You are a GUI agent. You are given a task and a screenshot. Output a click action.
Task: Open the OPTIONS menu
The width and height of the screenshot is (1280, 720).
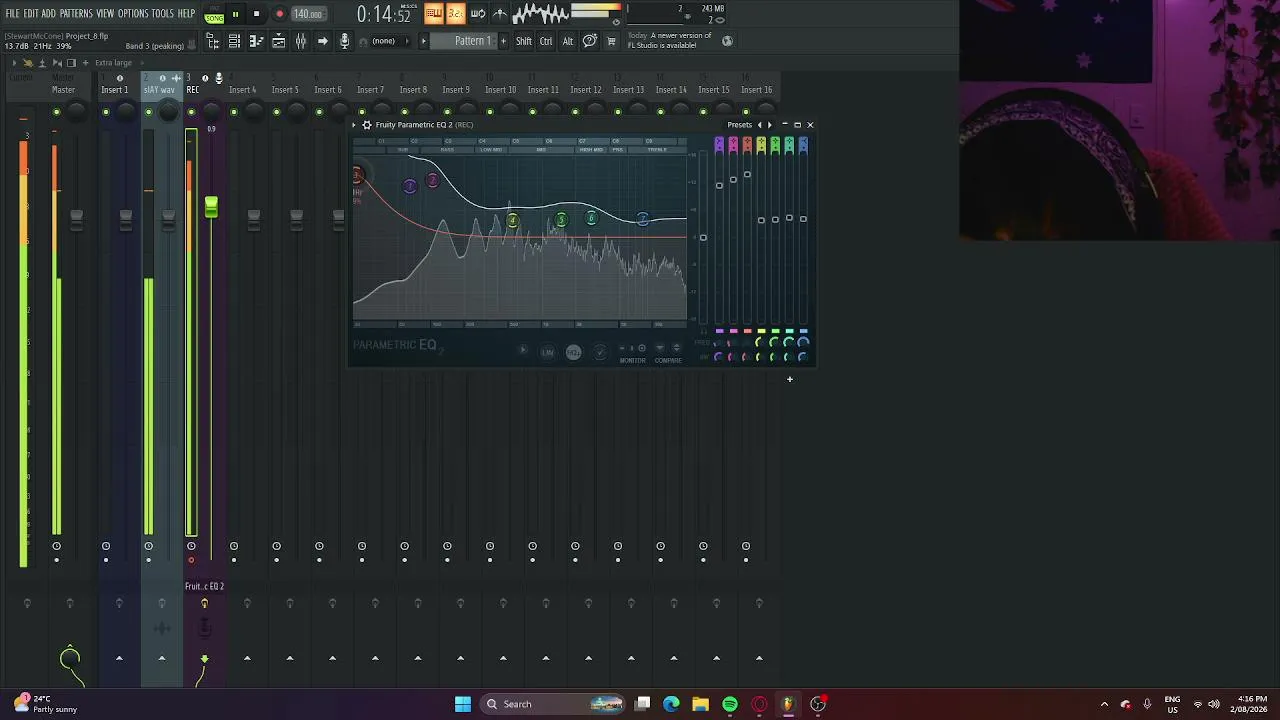[133, 14]
